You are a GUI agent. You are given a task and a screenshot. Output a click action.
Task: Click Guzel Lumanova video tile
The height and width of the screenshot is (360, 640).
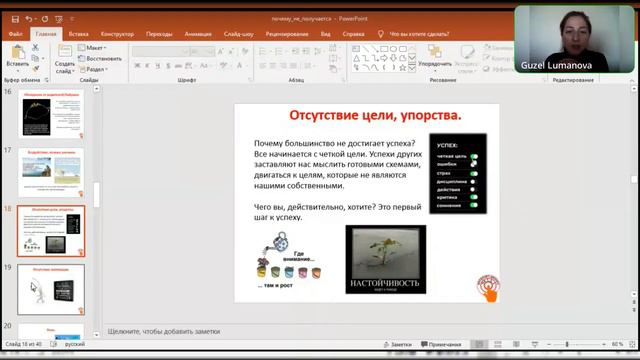[574, 39]
